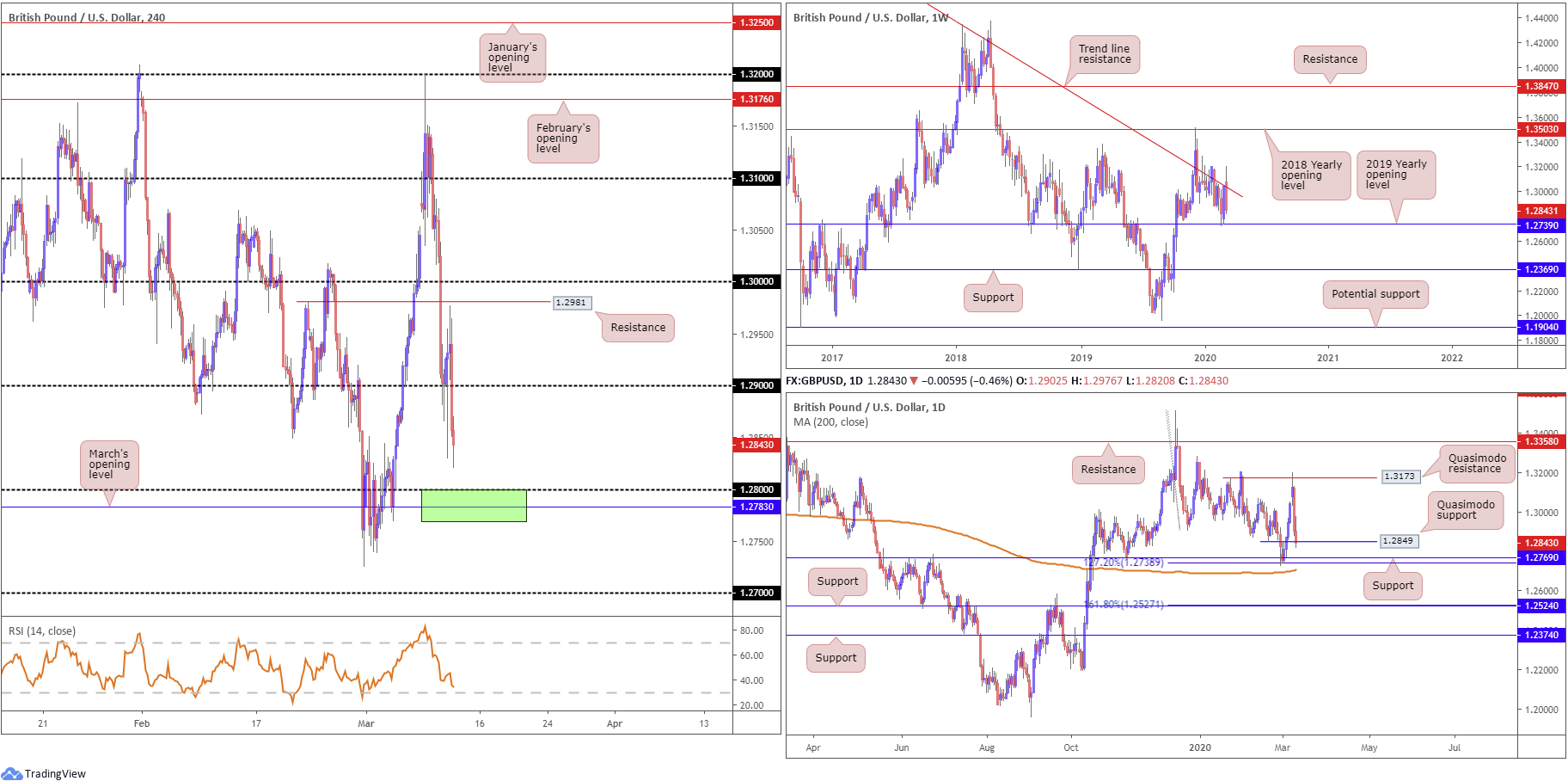Select the 1.35030 red price tag
Screen dimensions: 1568x781
[x=1541, y=129]
